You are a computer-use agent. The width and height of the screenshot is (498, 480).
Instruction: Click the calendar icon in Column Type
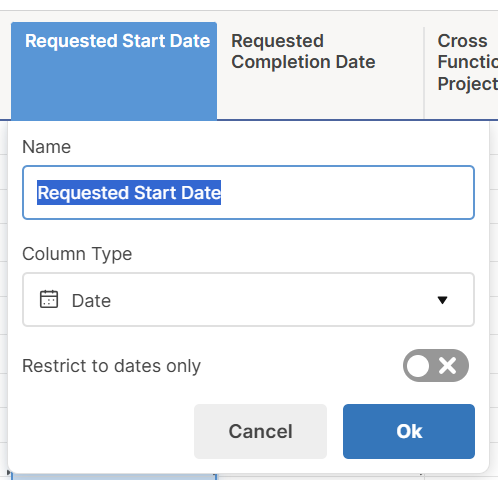(49, 299)
